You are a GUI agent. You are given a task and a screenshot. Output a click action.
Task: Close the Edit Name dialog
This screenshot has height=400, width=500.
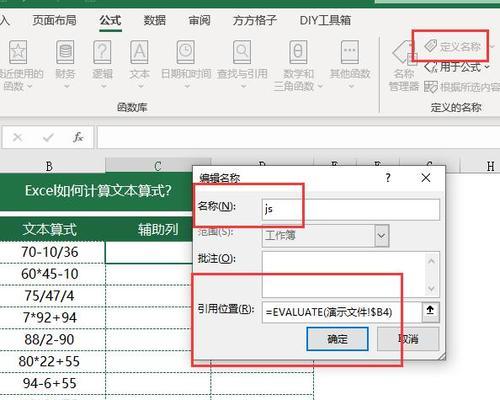(x=426, y=178)
